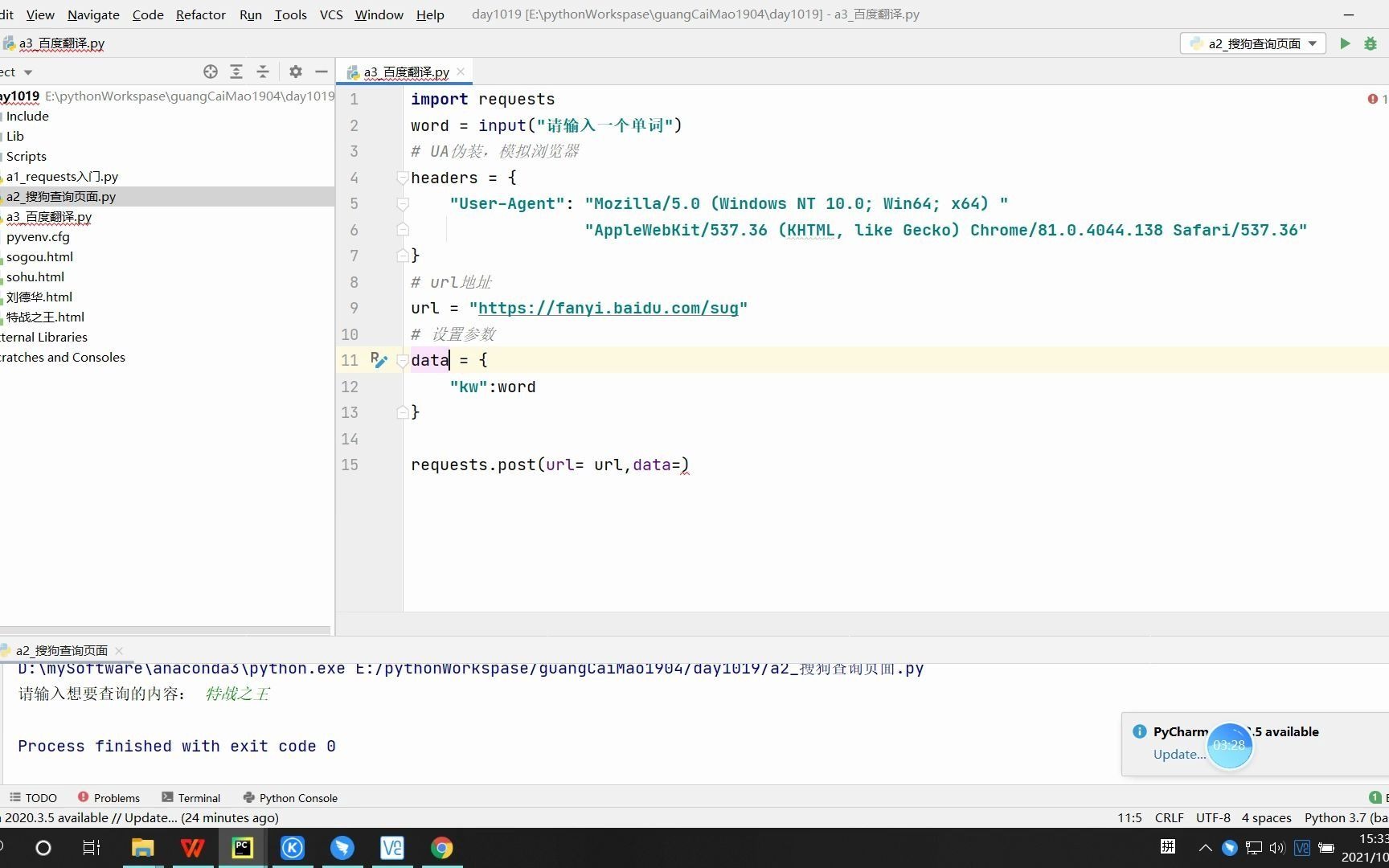1389x868 pixels.
Task: Start debugging with the bug icon
Action: 1371,43
